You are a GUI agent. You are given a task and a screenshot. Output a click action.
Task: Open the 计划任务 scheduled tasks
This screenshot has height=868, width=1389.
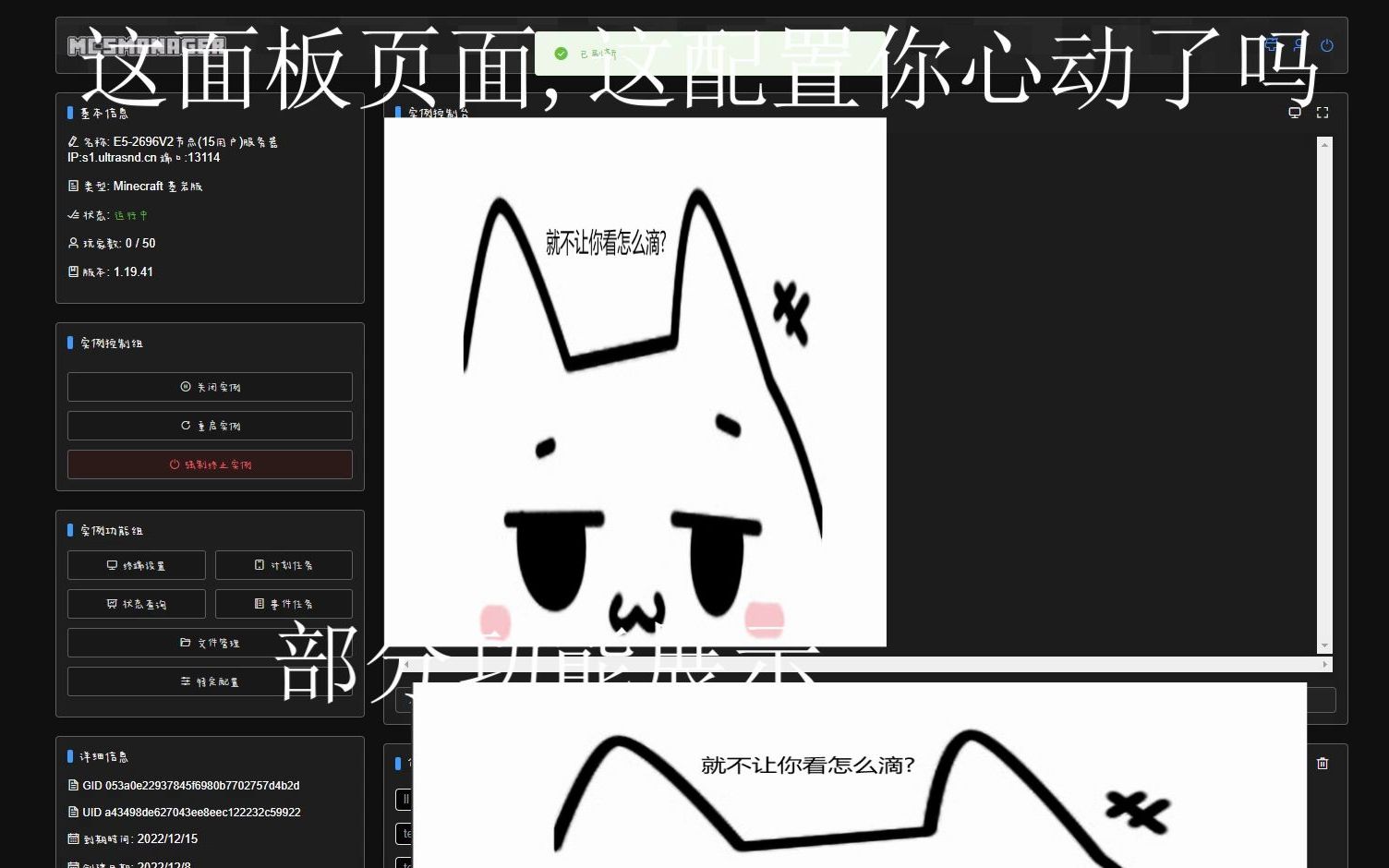(284, 565)
